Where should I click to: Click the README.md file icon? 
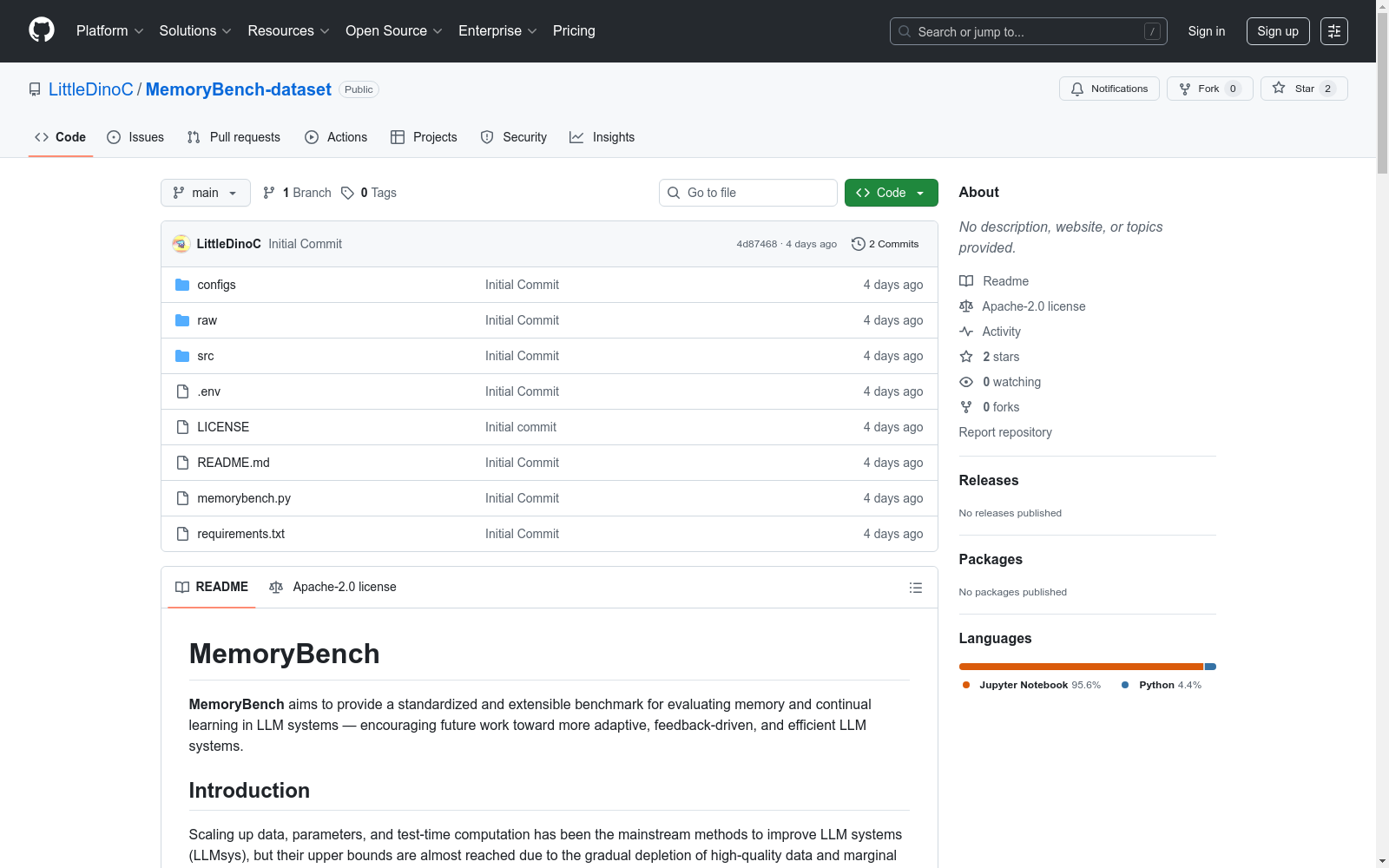click(x=182, y=463)
